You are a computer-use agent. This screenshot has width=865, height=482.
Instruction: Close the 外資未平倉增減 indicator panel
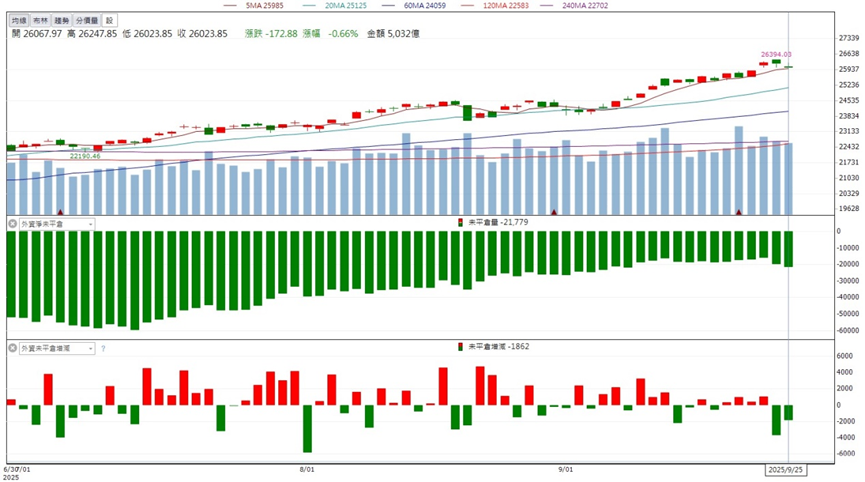(13, 348)
